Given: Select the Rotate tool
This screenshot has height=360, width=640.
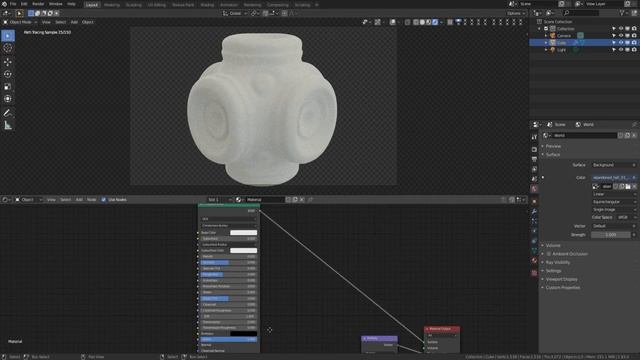Looking at the screenshot, I should (8, 74).
